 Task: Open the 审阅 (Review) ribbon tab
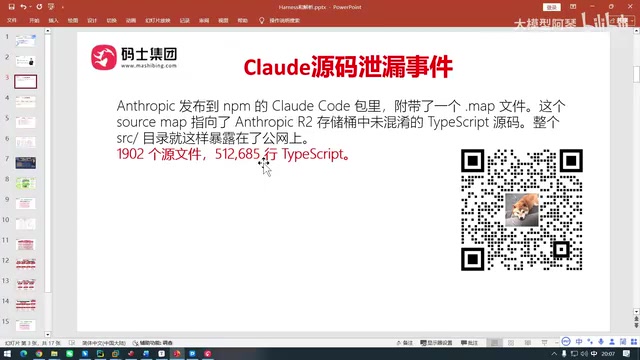click(x=204, y=20)
